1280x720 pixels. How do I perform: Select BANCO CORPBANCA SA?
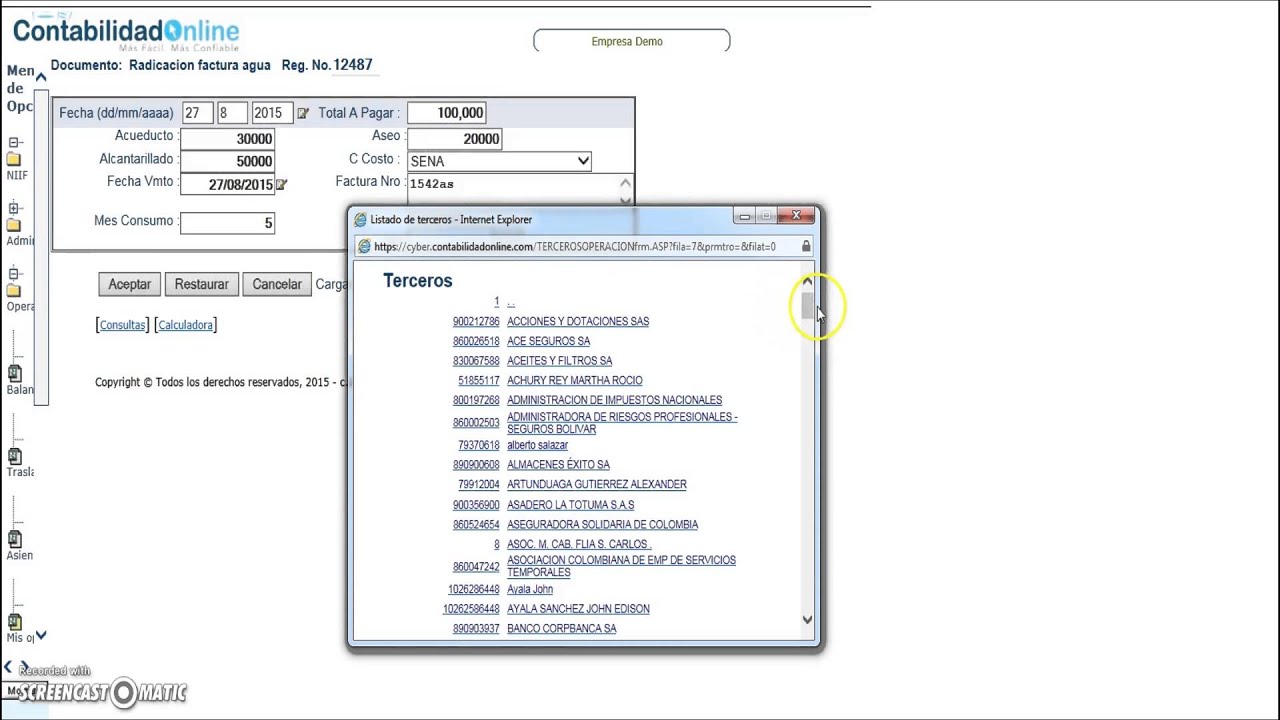click(x=561, y=629)
